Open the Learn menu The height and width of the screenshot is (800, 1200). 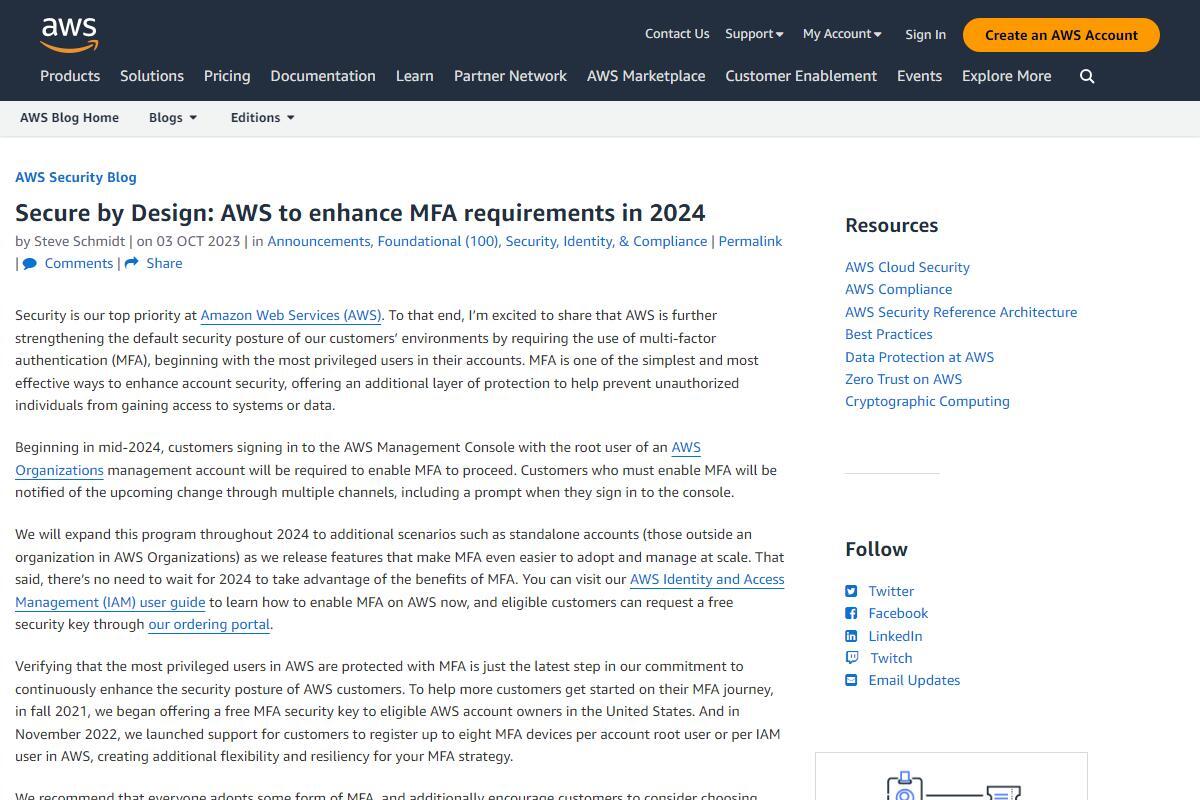click(x=415, y=76)
